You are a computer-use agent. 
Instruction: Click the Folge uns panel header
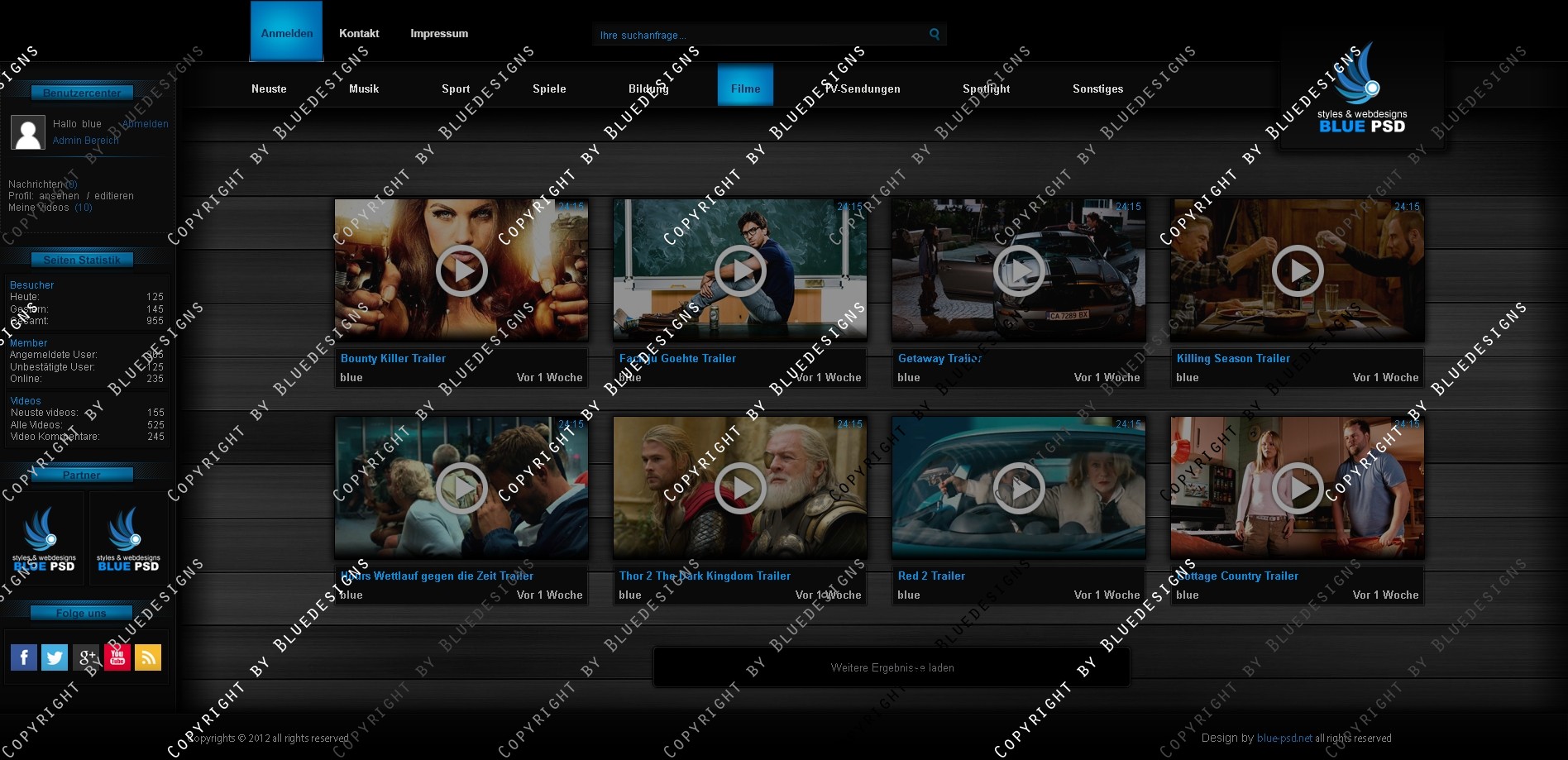point(81,613)
